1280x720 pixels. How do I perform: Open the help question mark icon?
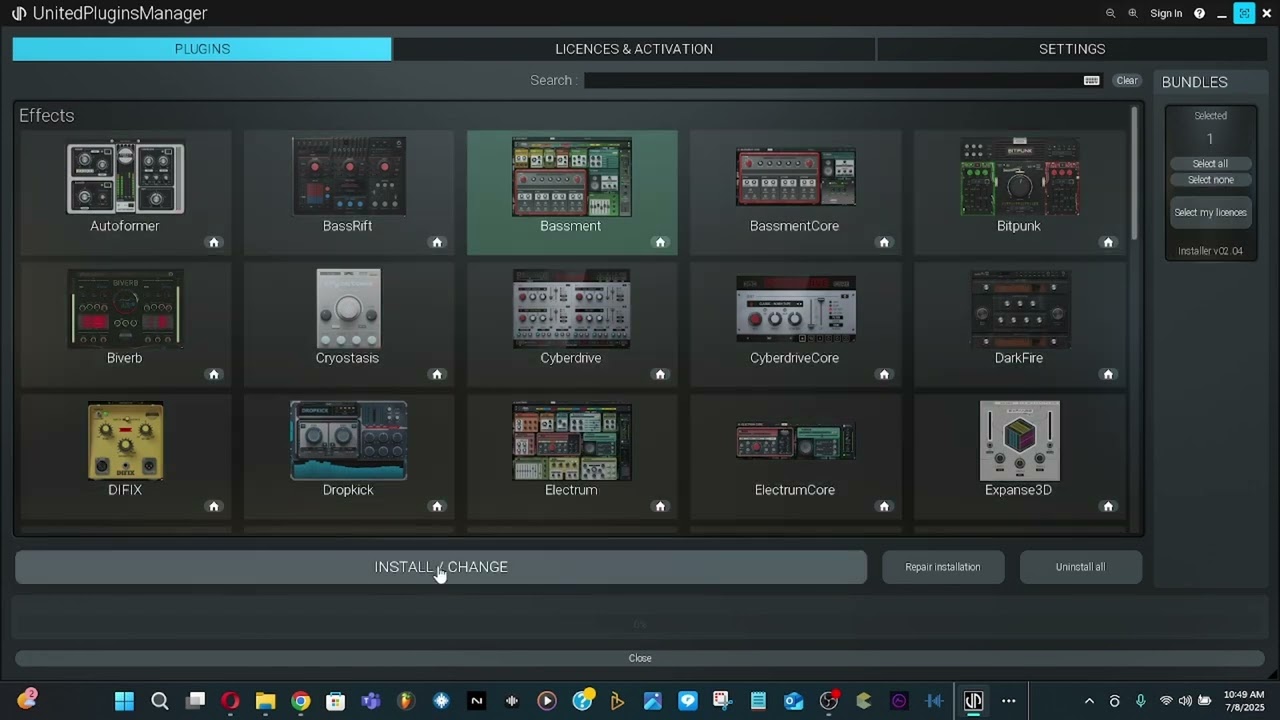(1200, 13)
